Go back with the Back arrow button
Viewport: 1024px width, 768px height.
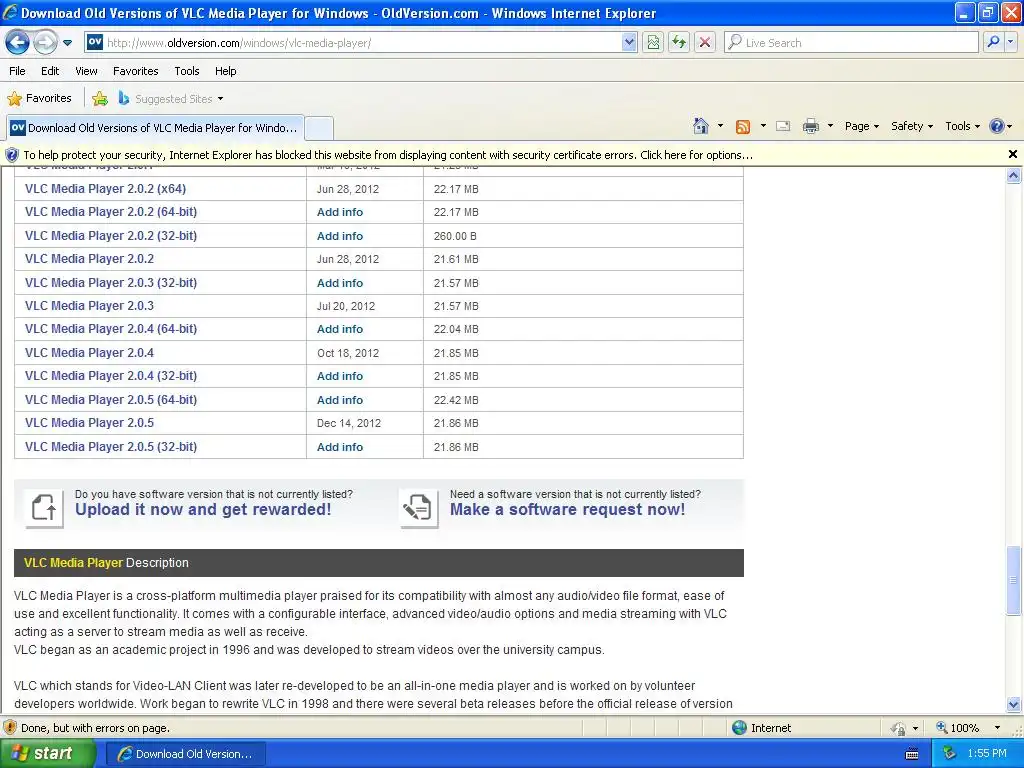tap(18, 42)
